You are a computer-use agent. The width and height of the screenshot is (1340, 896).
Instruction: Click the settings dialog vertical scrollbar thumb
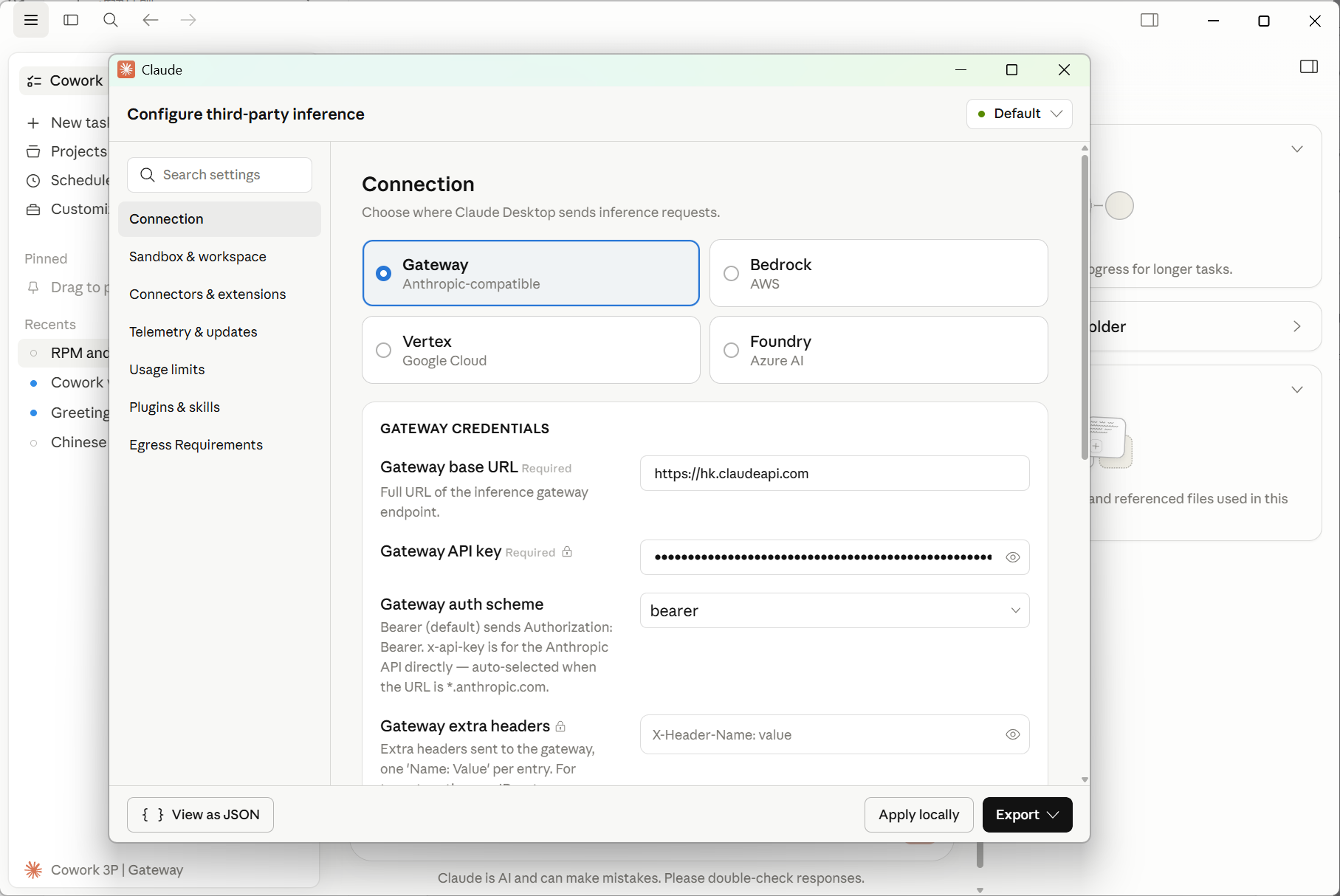point(1085,306)
